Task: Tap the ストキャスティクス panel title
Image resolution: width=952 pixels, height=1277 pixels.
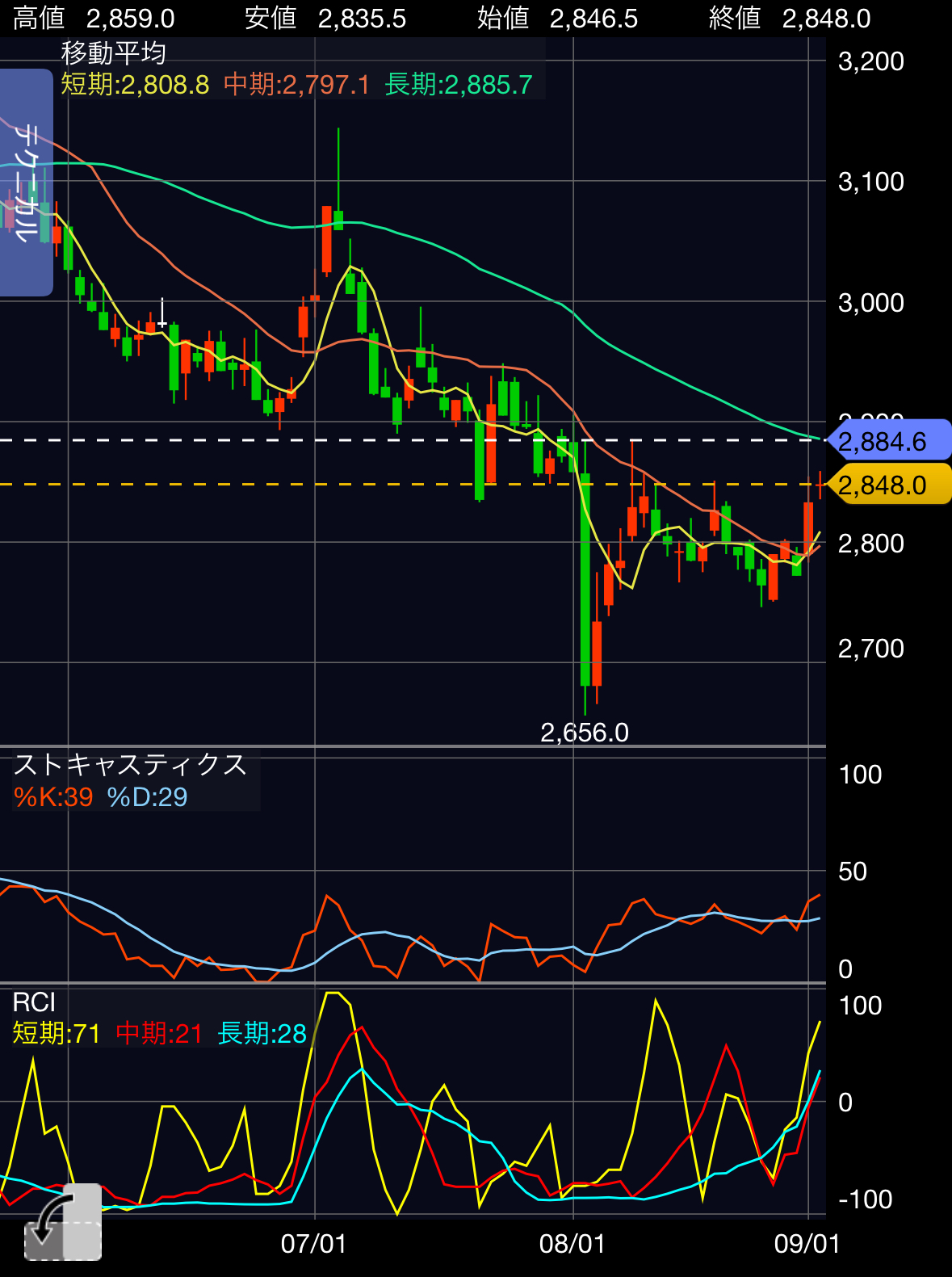Action: click(x=130, y=764)
